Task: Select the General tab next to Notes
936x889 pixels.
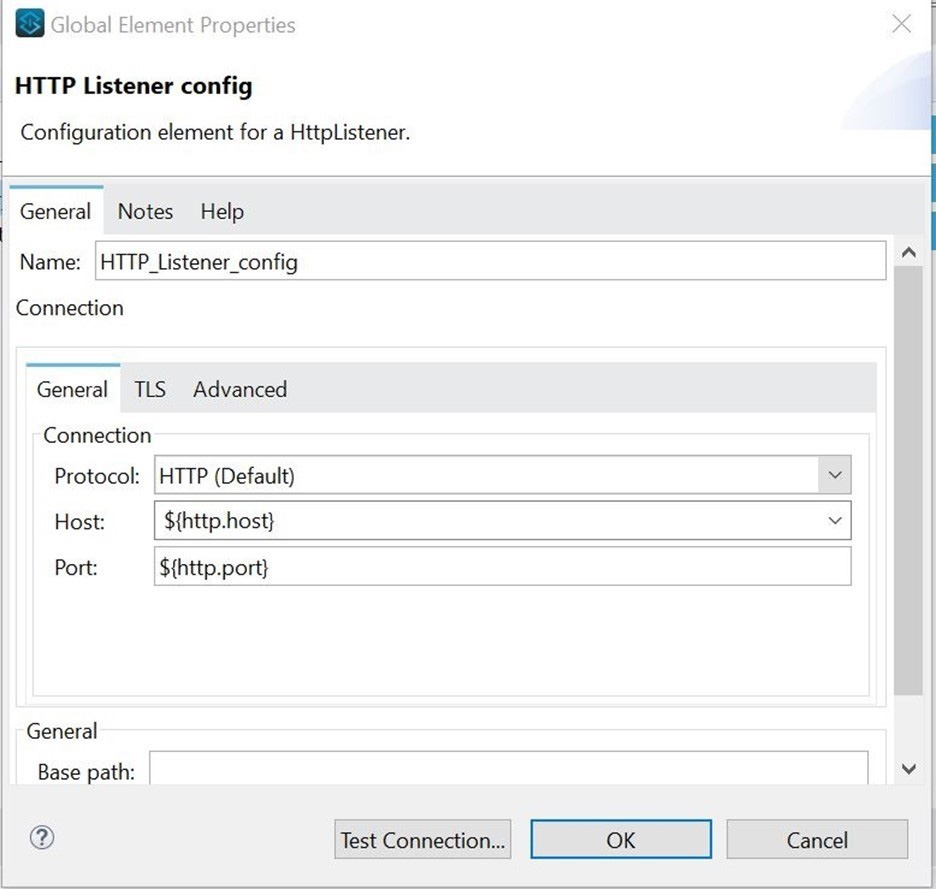Action: (x=56, y=211)
